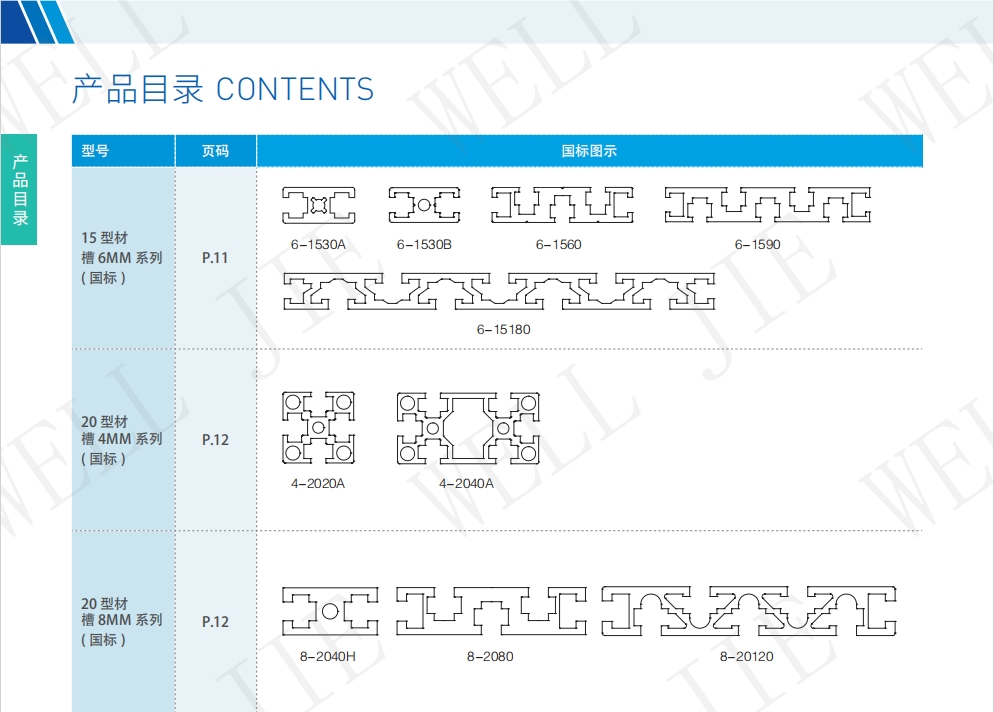Select the 15型材 槽6MM 系列 row label

pyautogui.click(x=122, y=257)
